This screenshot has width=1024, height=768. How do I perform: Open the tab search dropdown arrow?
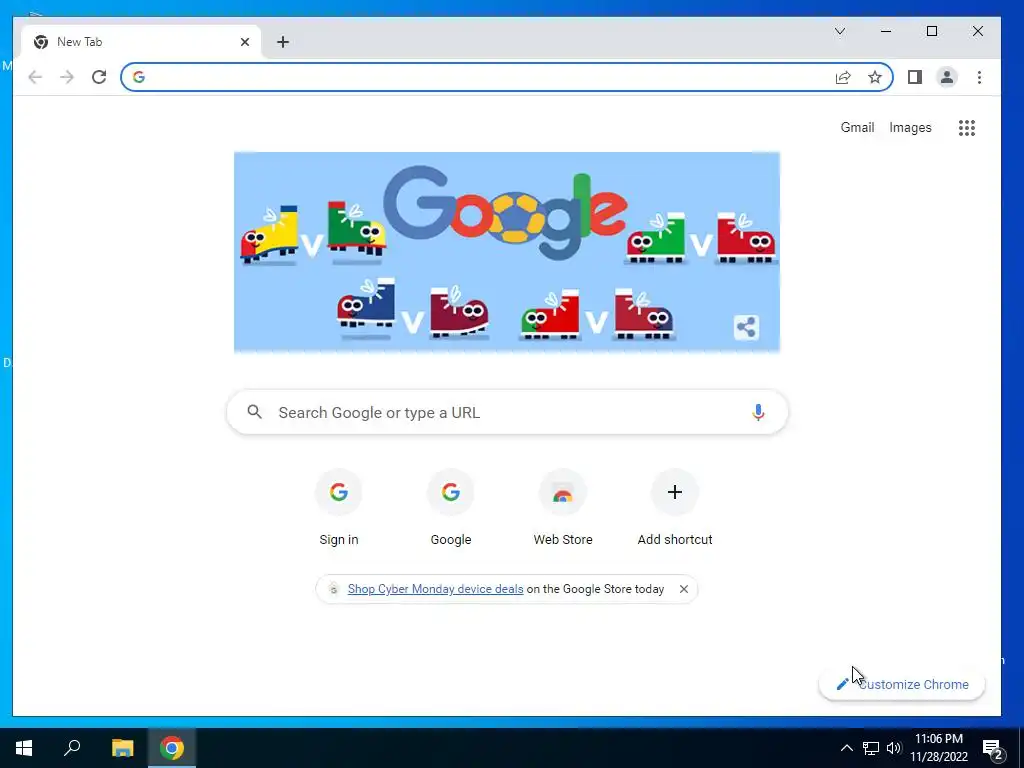840,31
